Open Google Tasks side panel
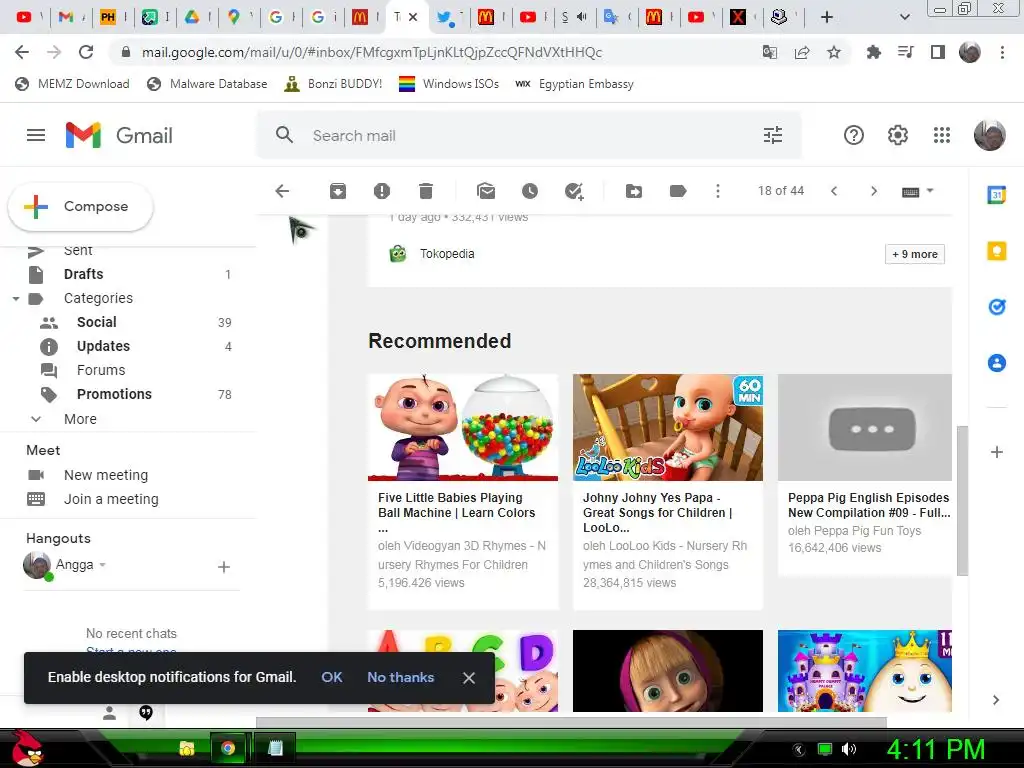Viewport: 1024px width, 768px height. coord(997,306)
